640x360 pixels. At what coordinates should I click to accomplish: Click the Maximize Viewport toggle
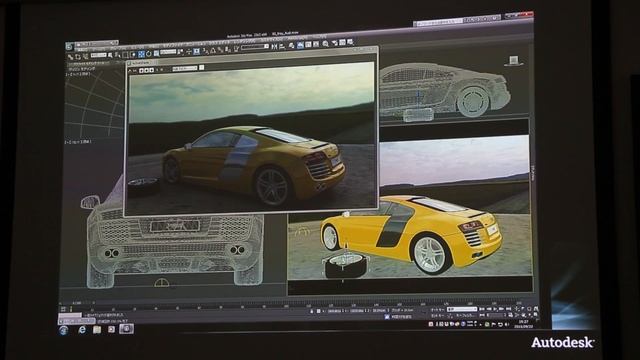[x=536, y=315]
